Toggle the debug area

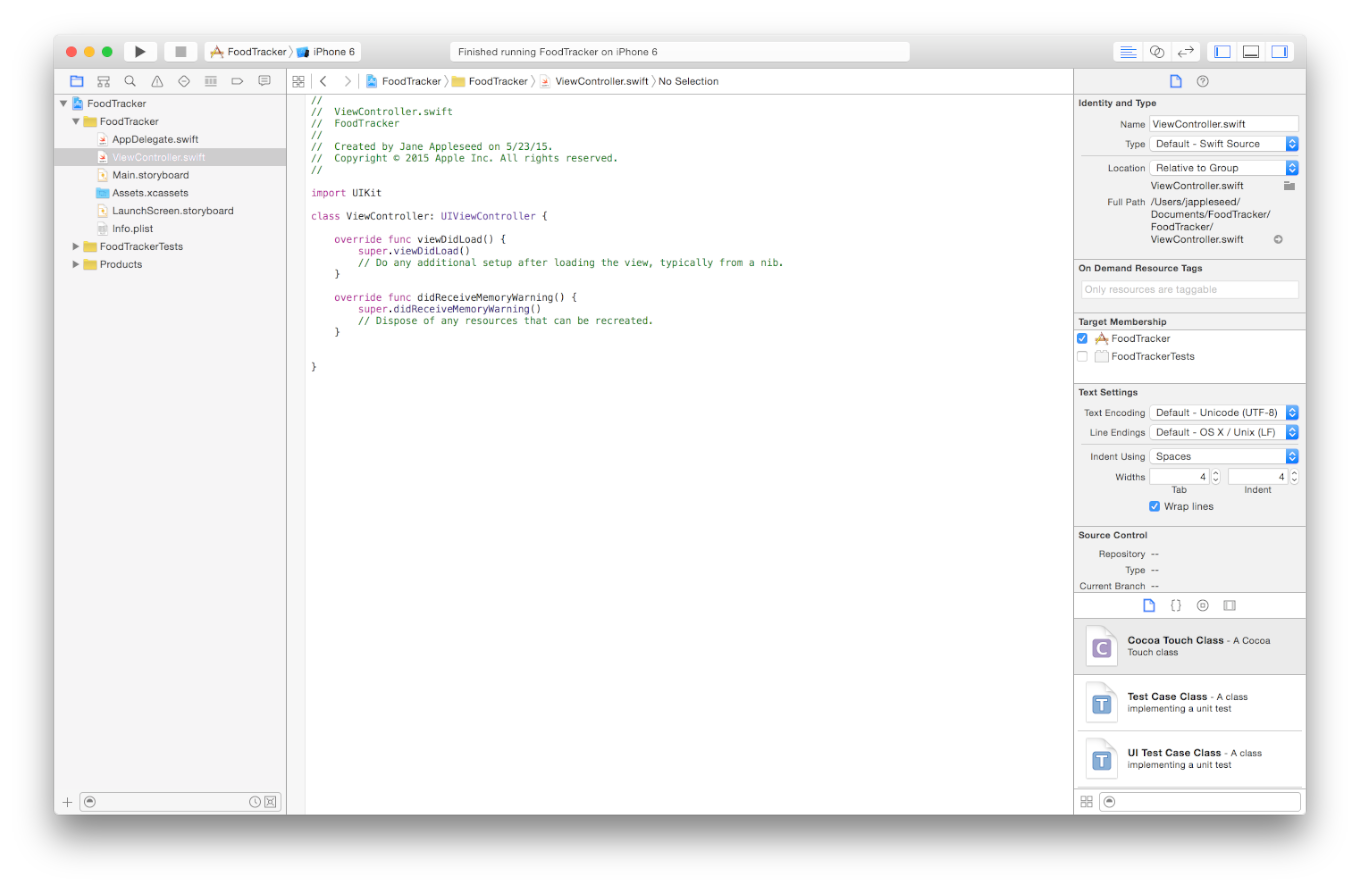pos(1251,51)
